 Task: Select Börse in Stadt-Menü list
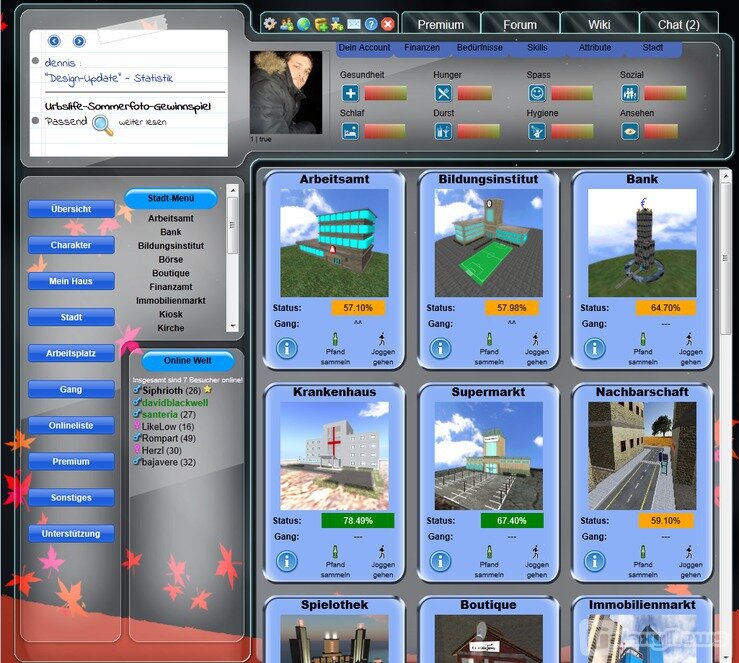pyautogui.click(x=171, y=260)
